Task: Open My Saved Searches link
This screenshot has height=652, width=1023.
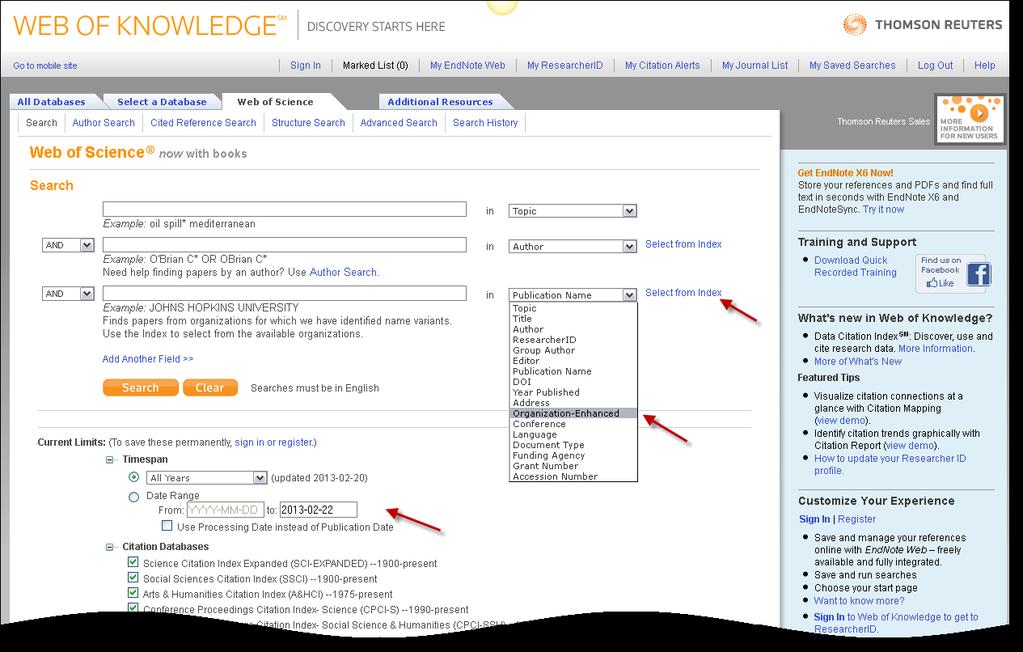Action: (x=852, y=65)
